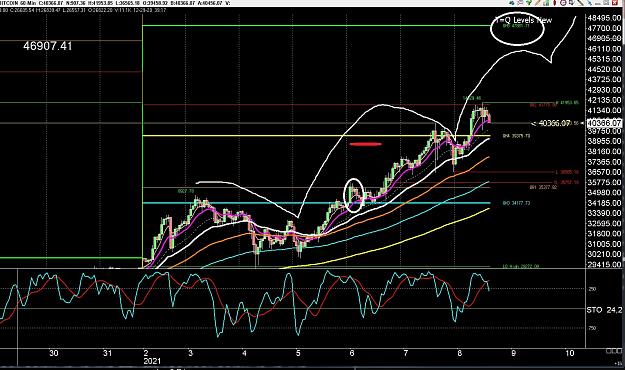Click the round clock icon in toolbar
This screenshot has height=370, width=625.
(563, 3)
